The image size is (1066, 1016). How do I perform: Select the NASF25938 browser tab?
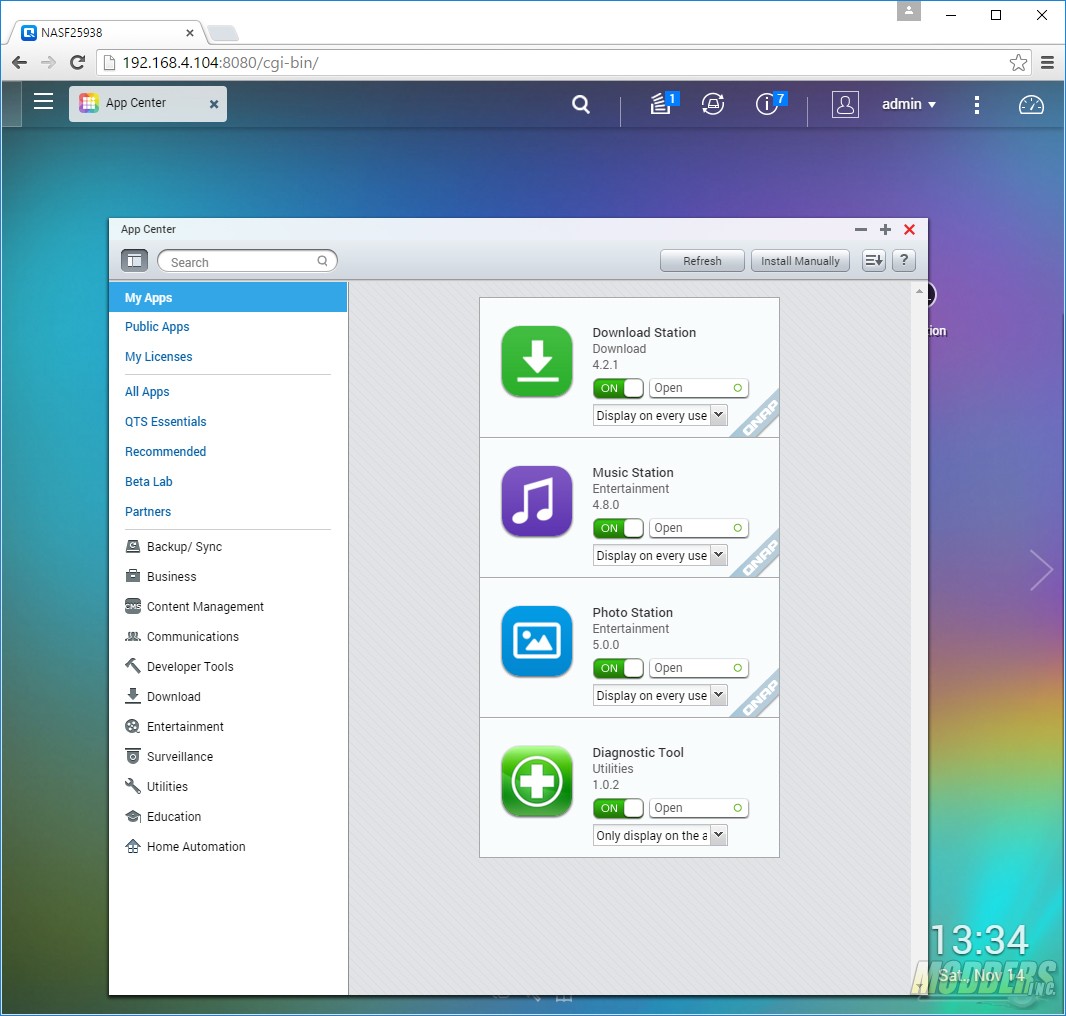tap(107, 32)
